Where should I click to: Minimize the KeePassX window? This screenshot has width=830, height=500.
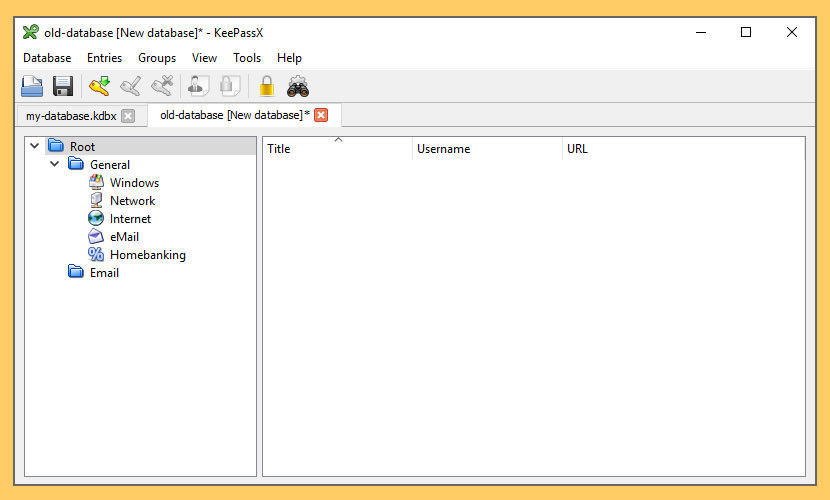(701, 32)
